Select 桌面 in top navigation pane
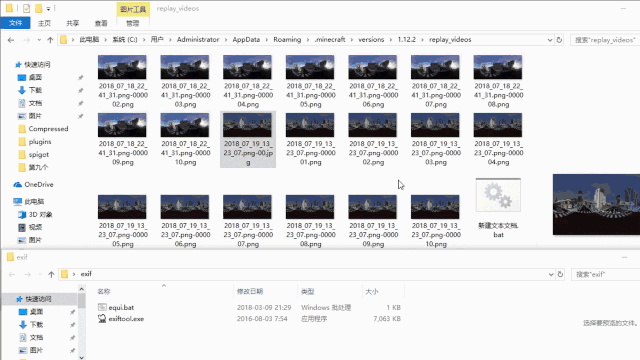 (x=35, y=77)
